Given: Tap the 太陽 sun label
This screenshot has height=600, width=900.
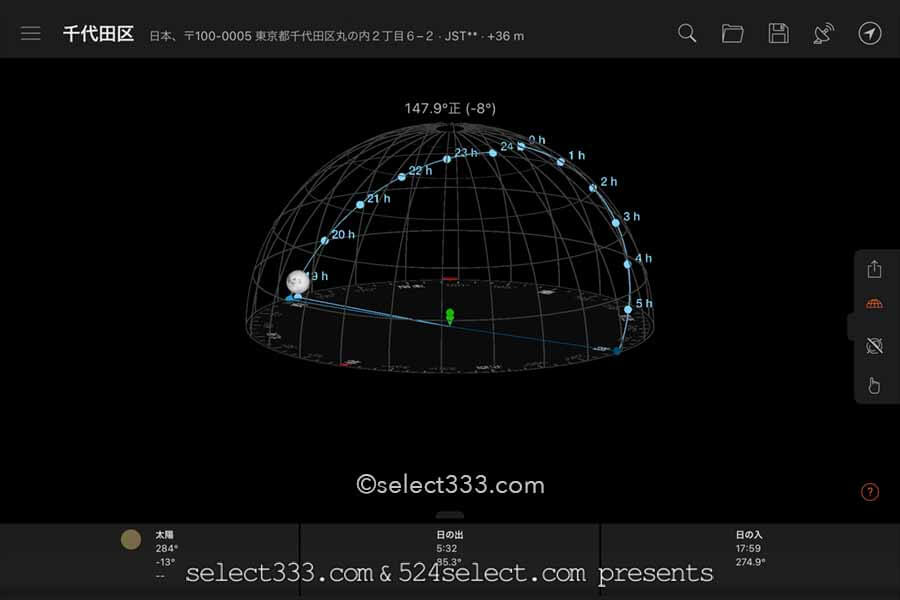Looking at the screenshot, I should (x=164, y=535).
